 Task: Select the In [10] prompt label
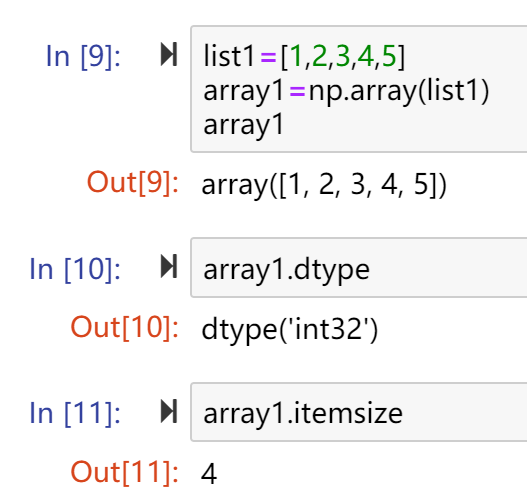pos(75,268)
